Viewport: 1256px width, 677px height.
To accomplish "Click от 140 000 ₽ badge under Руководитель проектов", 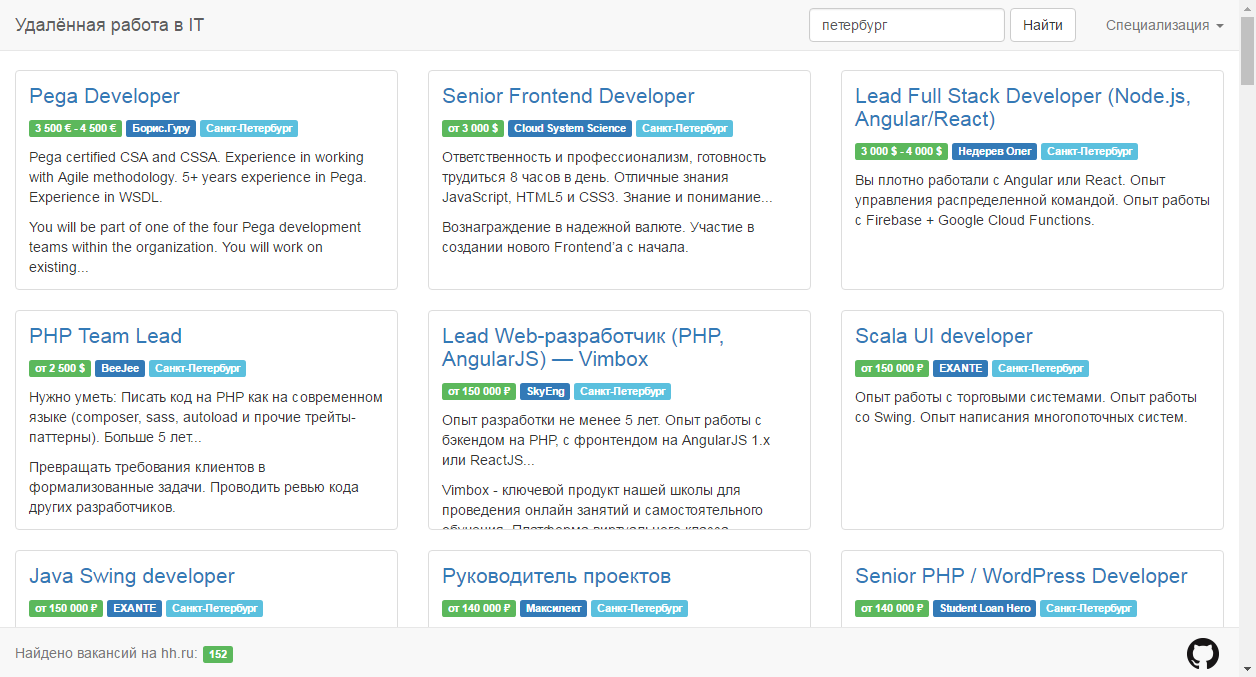I will pos(479,608).
